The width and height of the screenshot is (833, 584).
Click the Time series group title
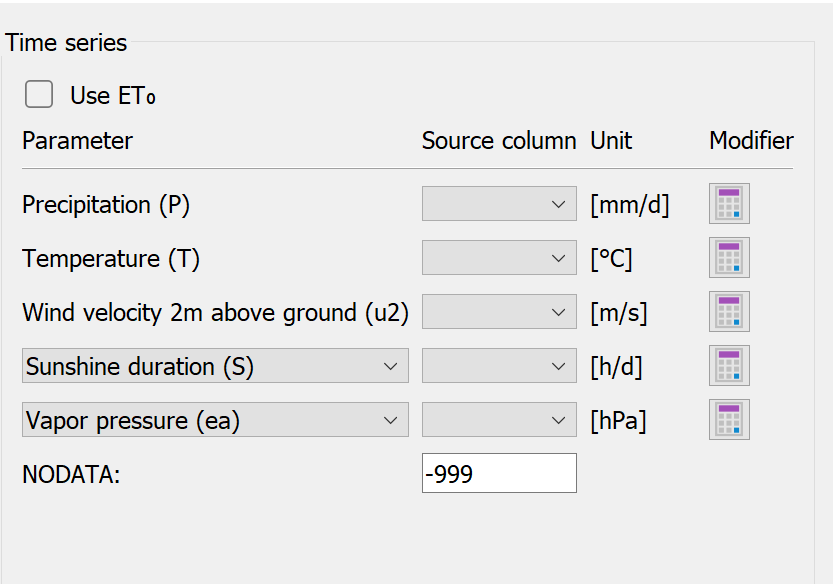coord(66,43)
